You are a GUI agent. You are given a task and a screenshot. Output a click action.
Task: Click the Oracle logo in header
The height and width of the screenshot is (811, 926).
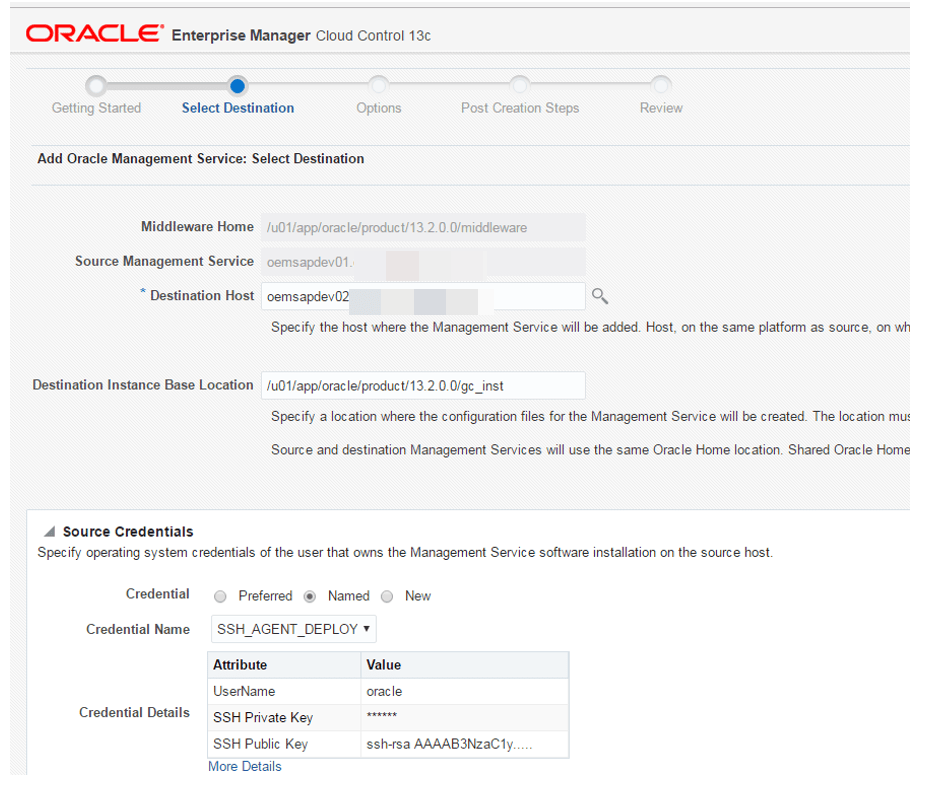[x=95, y=34]
